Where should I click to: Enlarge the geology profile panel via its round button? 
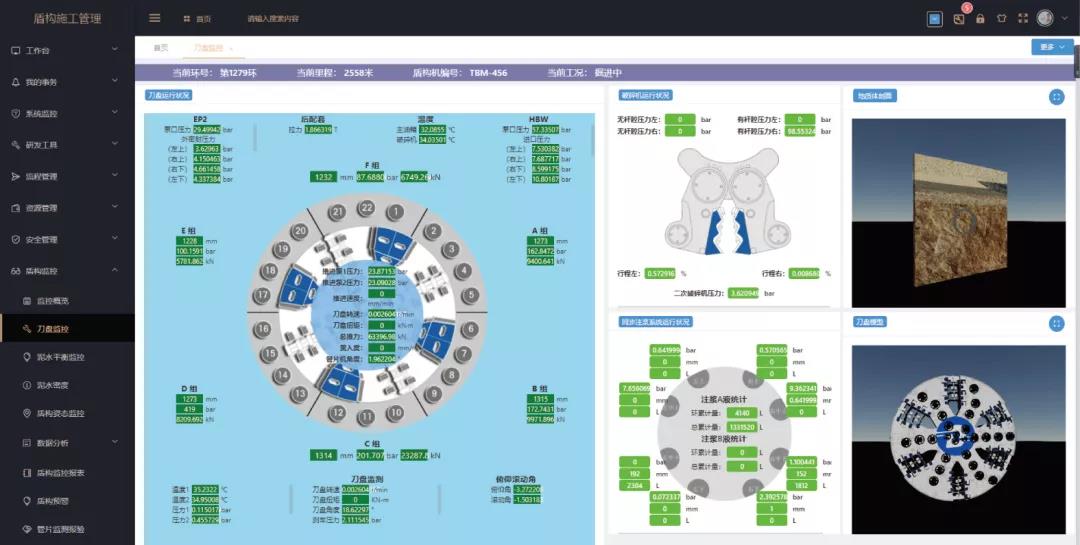point(1057,97)
